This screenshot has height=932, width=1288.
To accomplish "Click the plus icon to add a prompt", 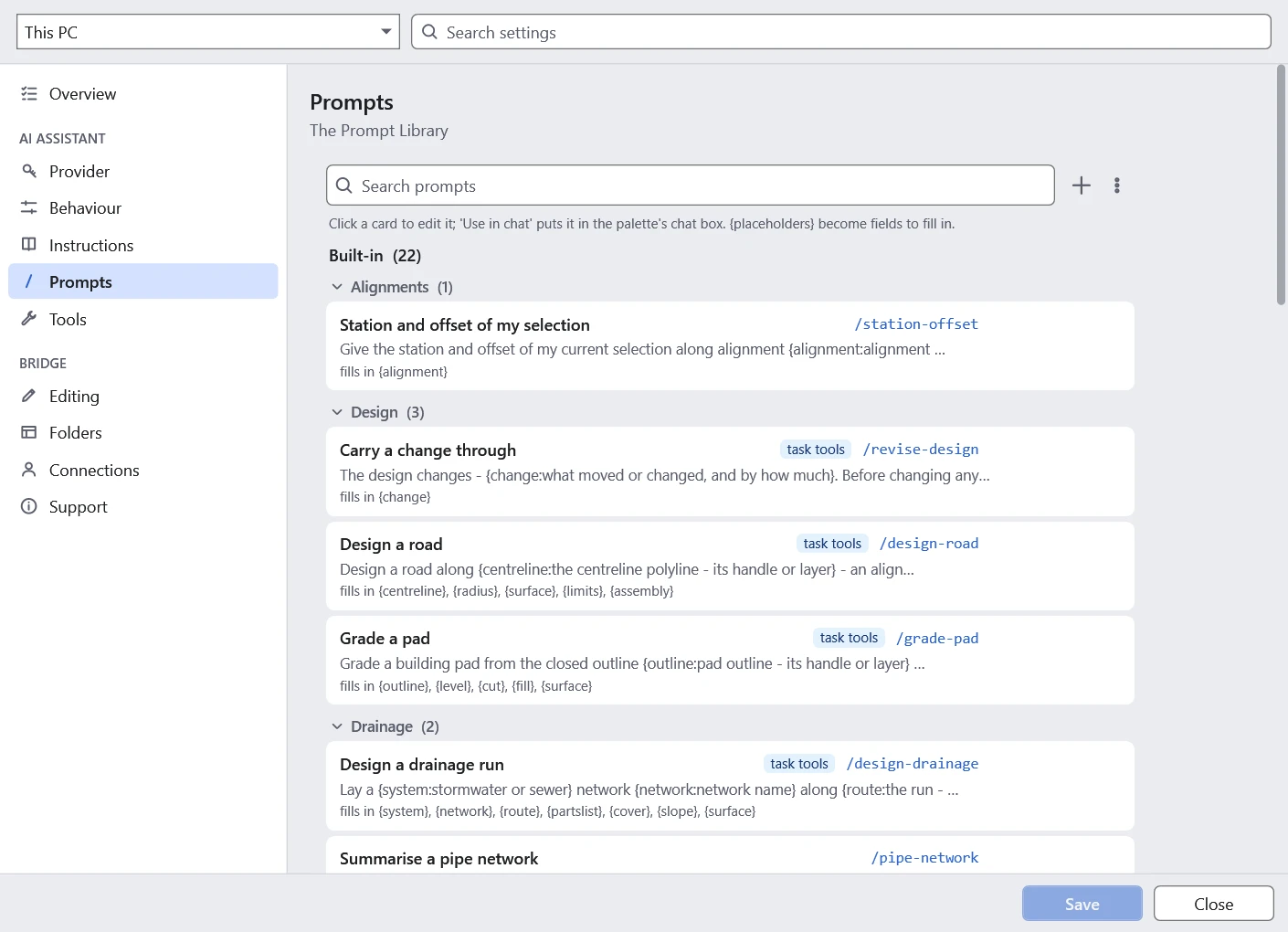I will coord(1081,185).
